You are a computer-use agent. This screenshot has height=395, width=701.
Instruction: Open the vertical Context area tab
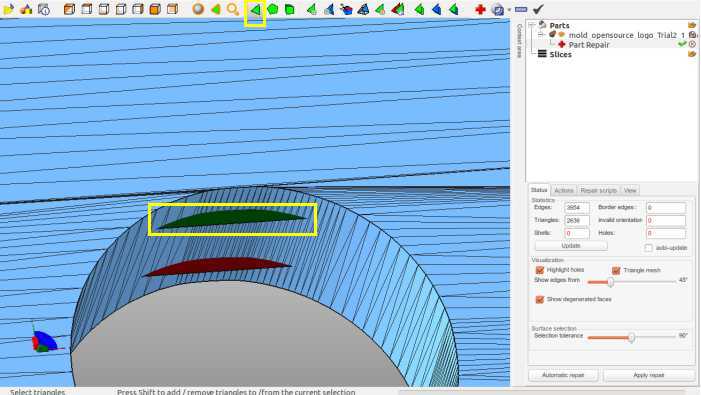(519, 40)
